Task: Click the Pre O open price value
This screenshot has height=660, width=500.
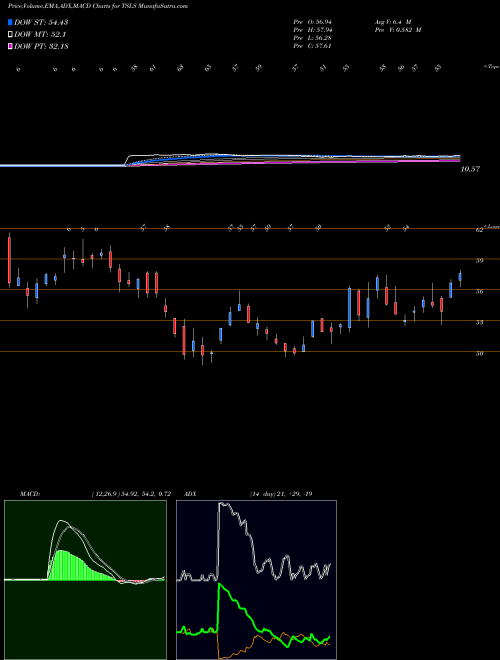Action: (x=312, y=22)
